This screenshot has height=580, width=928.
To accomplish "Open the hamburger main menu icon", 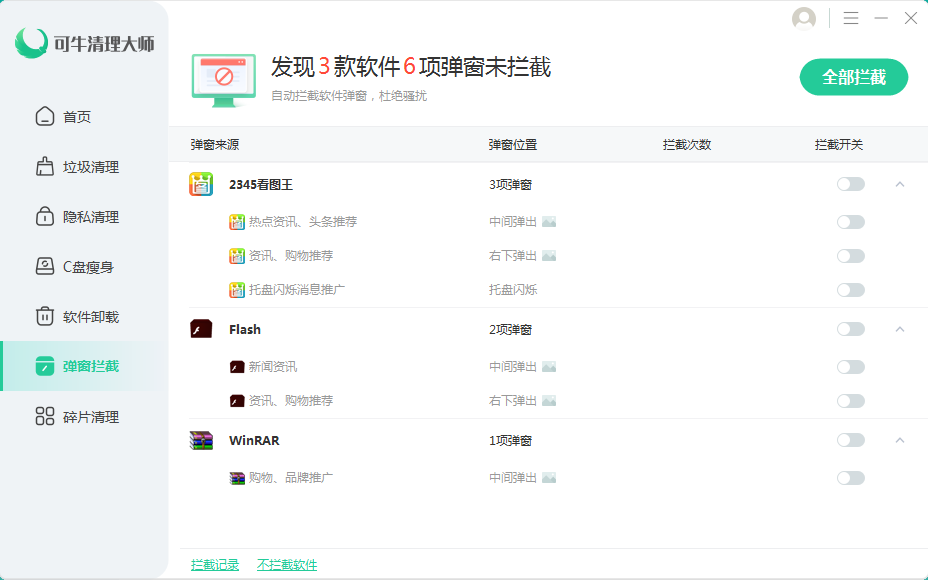I will coord(851,18).
